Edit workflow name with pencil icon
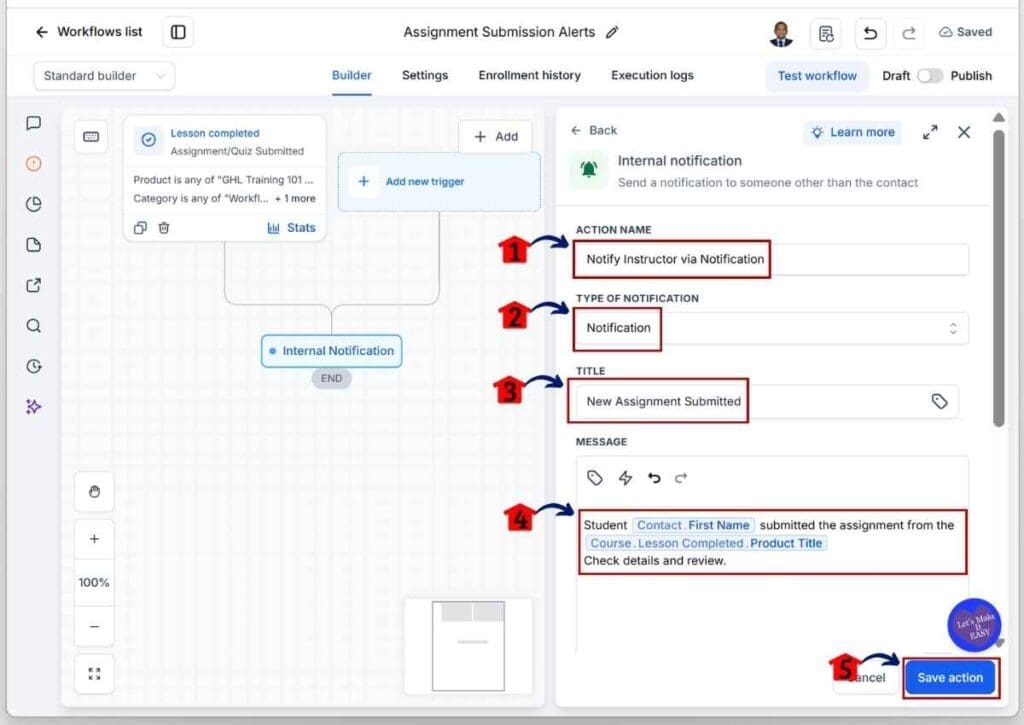The width and height of the screenshot is (1024, 725). [x=612, y=32]
